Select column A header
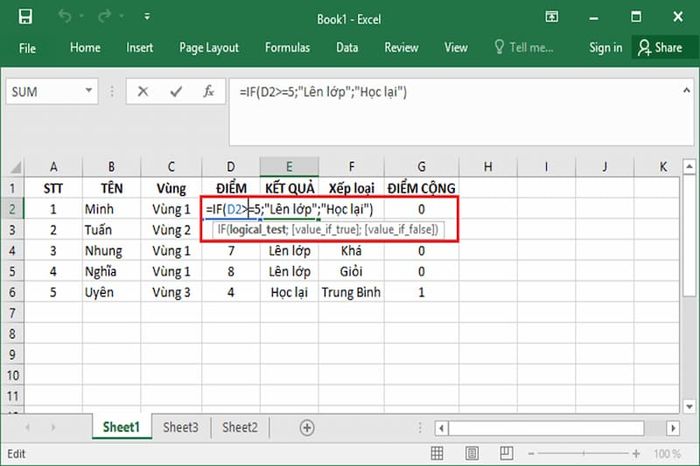Image resolution: width=700 pixels, height=466 pixels. point(54,167)
